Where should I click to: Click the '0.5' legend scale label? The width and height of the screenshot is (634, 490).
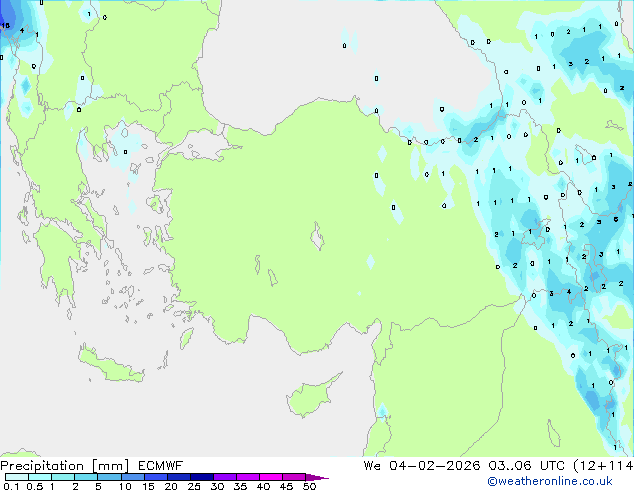(x=35, y=486)
